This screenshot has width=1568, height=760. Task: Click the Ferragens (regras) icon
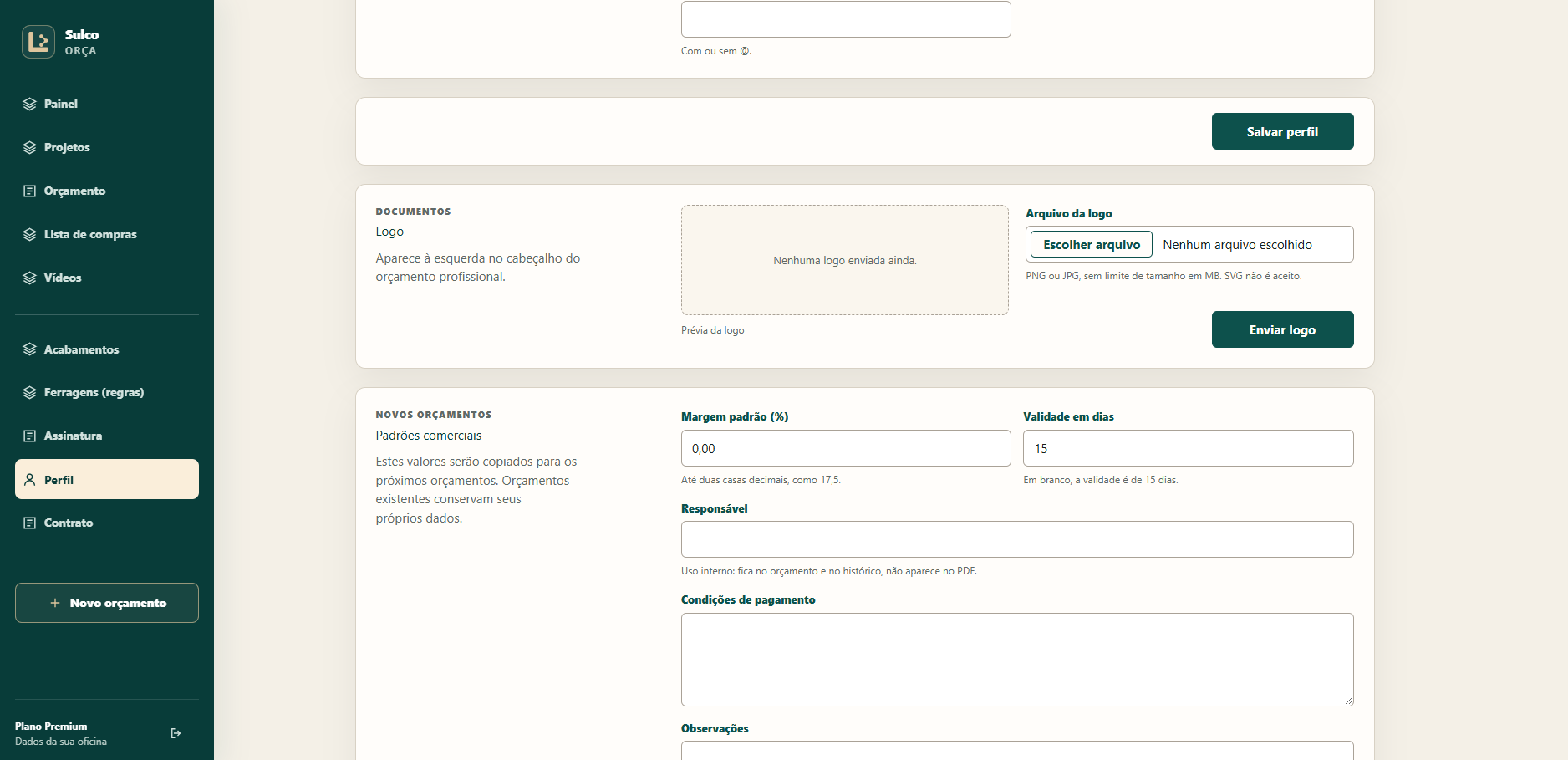pyautogui.click(x=30, y=392)
